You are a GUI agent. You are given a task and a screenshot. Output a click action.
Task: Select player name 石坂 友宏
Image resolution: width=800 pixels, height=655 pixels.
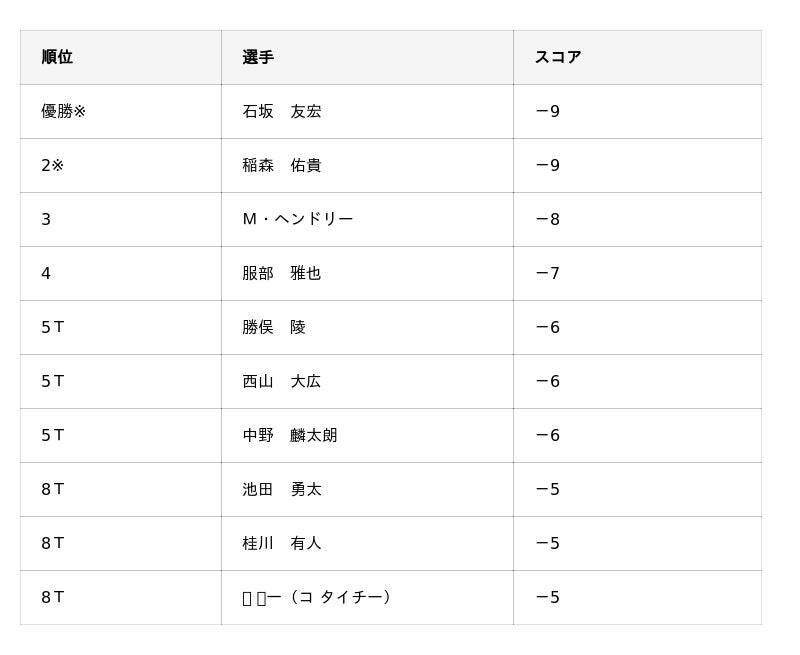[282, 111]
